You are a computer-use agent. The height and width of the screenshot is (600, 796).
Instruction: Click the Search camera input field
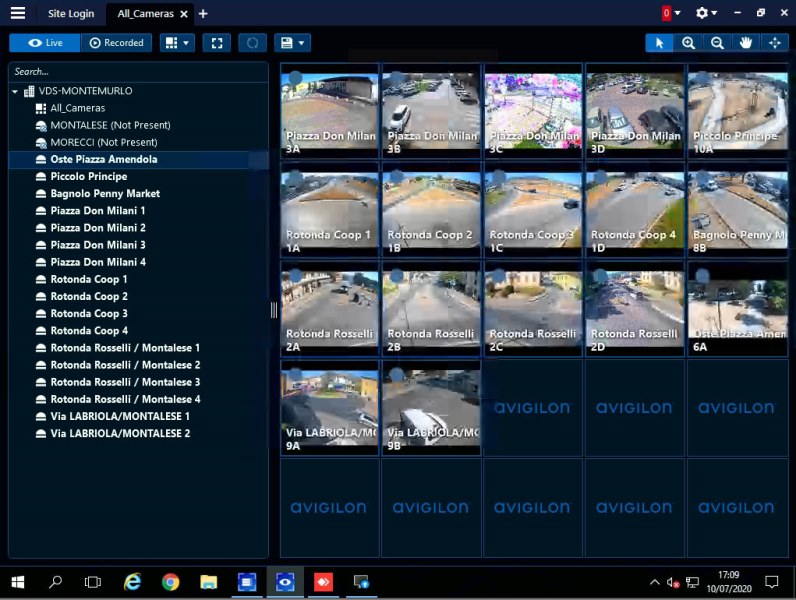coord(138,72)
